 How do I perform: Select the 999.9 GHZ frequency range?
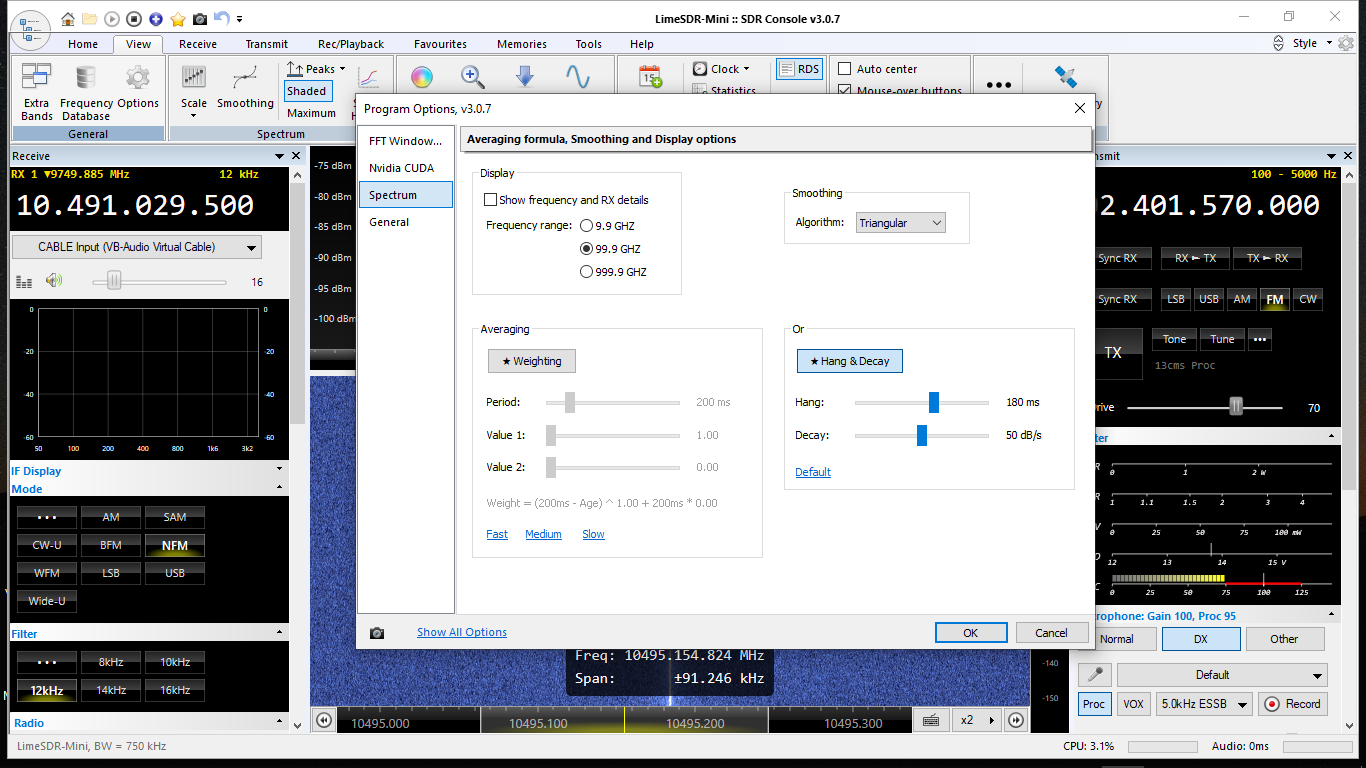pyautogui.click(x=586, y=272)
